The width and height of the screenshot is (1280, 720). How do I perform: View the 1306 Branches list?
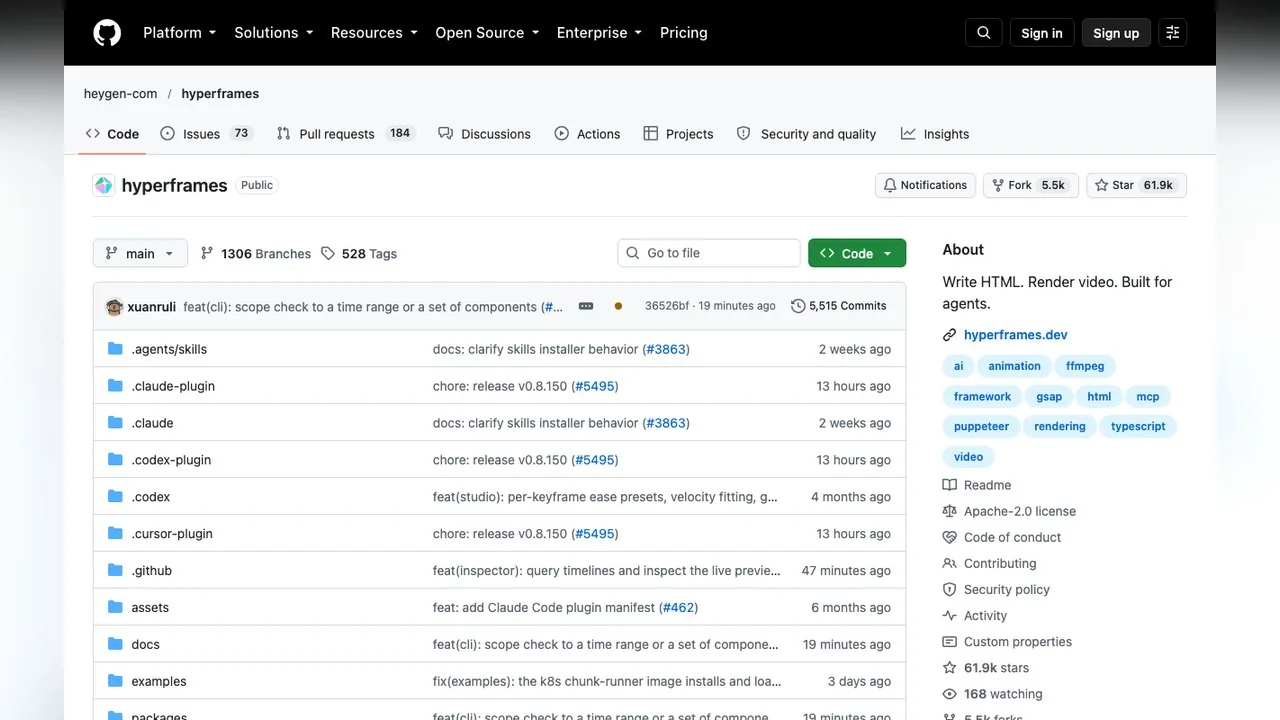click(x=256, y=254)
